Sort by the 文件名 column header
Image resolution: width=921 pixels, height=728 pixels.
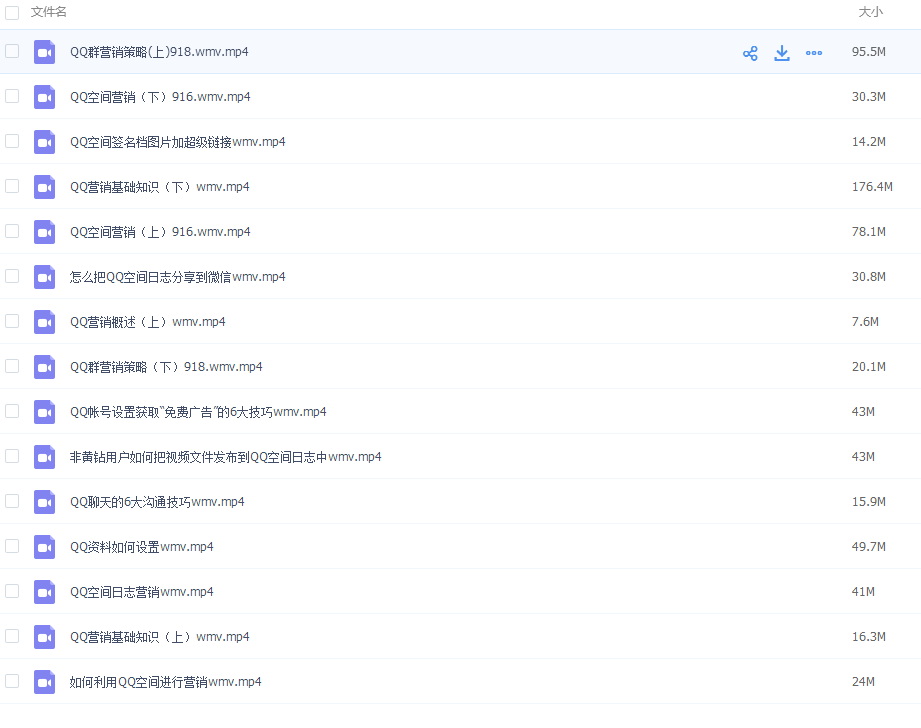(49, 12)
